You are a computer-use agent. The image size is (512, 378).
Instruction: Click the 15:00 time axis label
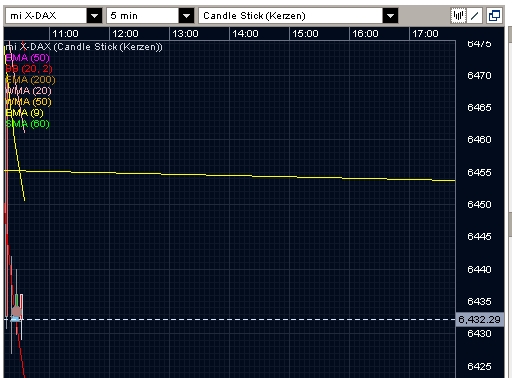tap(305, 34)
